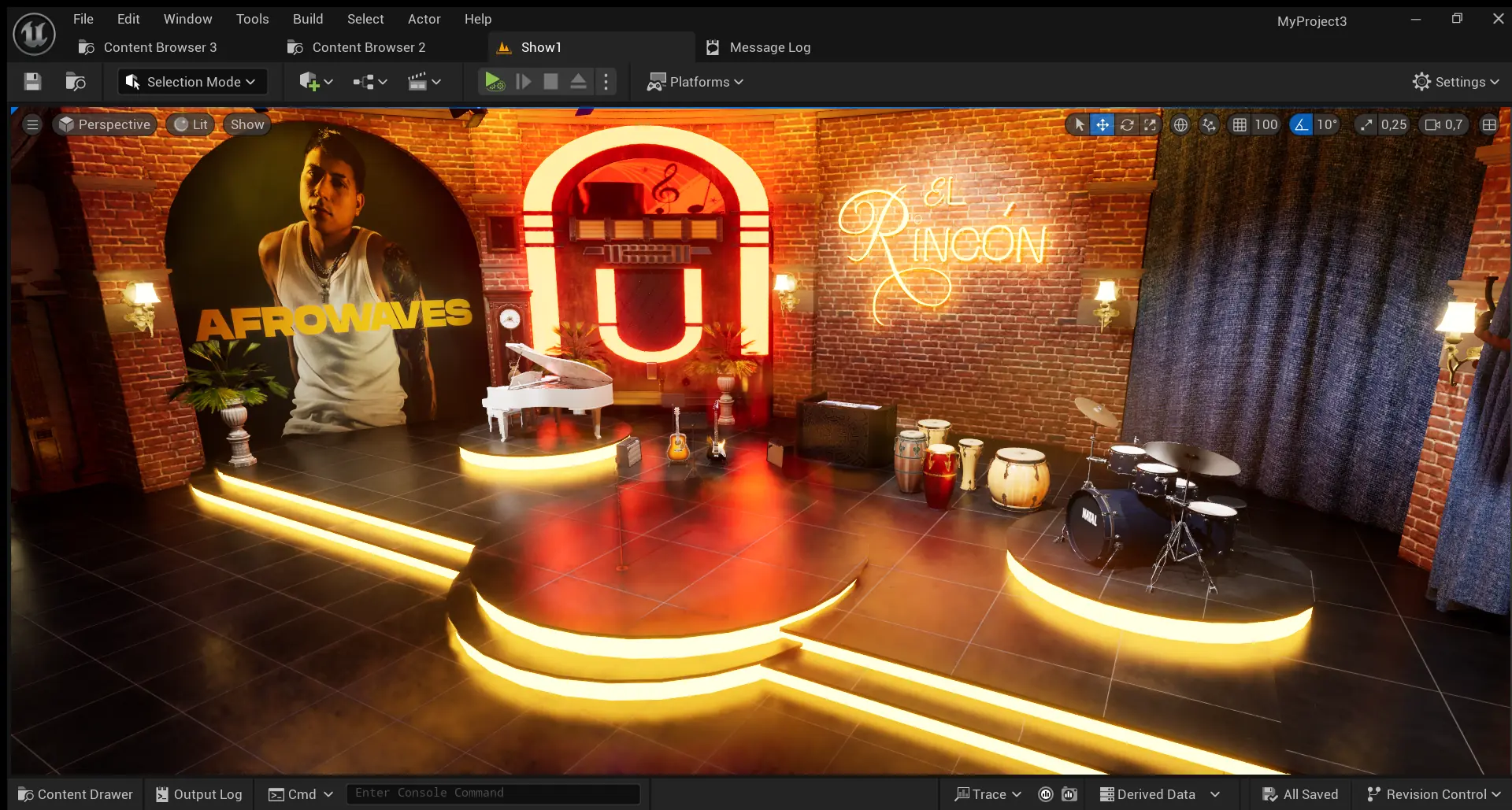Click the viewport layout maximize icon

pyautogui.click(x=1489, y=124)
